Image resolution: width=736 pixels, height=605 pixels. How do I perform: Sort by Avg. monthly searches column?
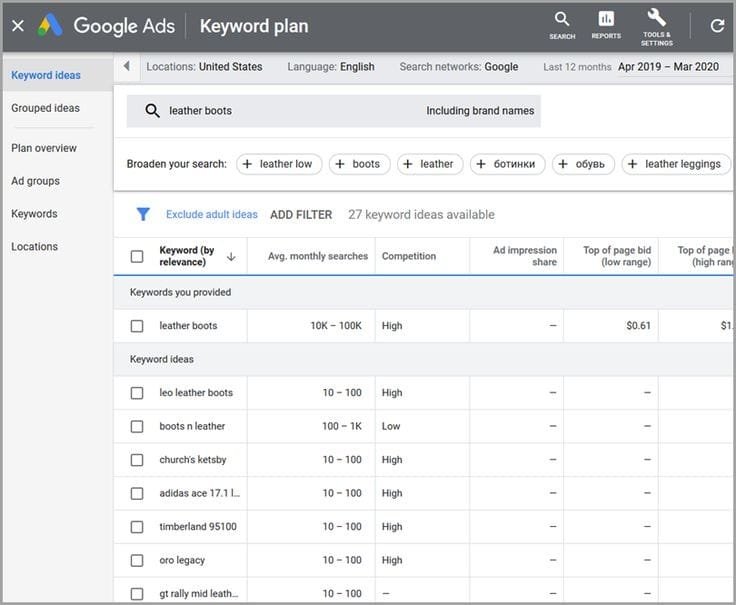coord(318,256)
